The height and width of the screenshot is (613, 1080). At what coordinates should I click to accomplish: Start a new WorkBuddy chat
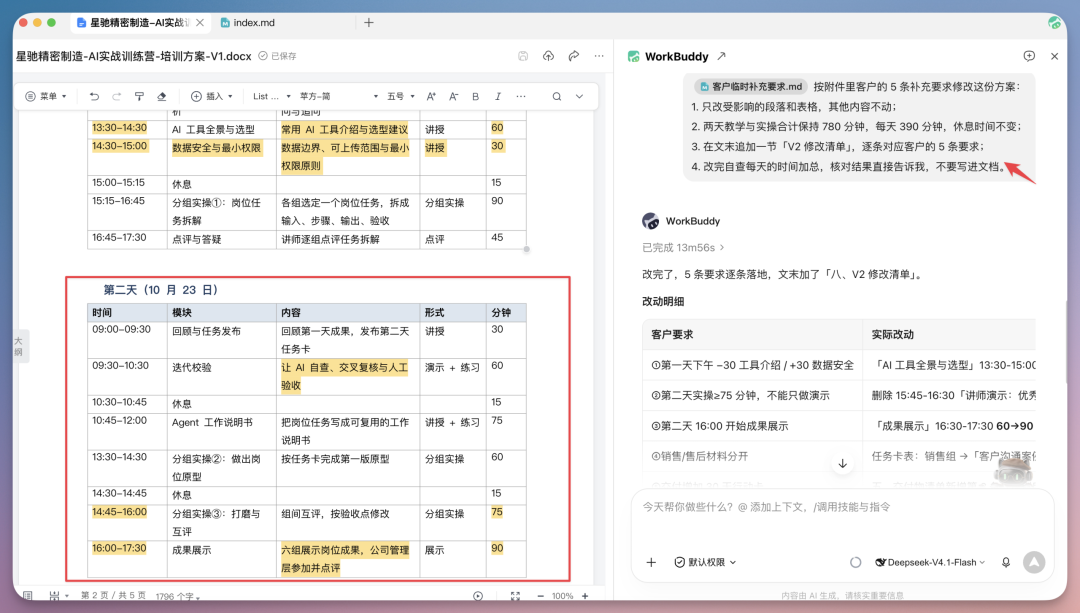[1029, 56]
